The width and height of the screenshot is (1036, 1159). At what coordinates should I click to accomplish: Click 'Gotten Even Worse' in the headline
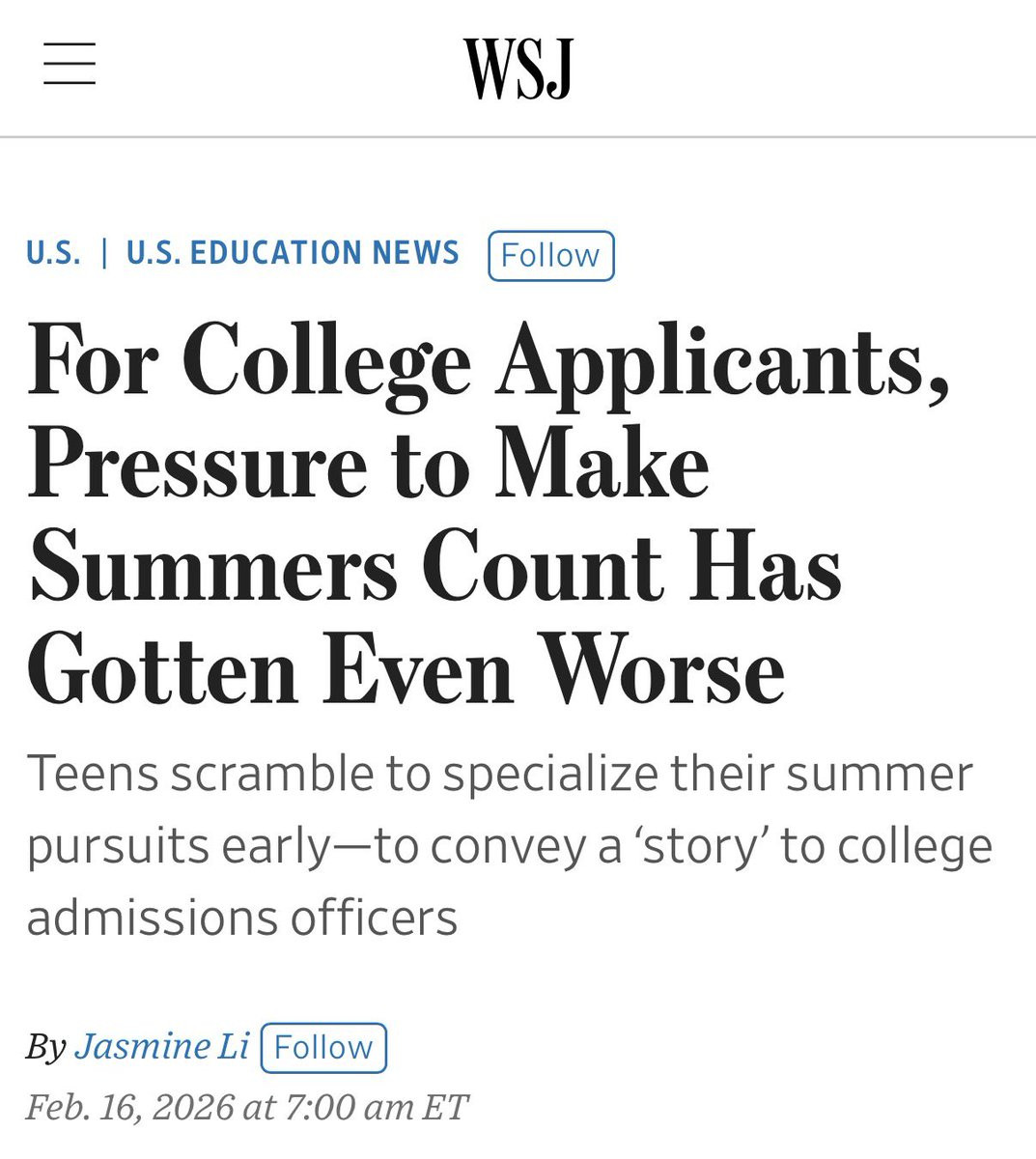[x=406, y=671]
